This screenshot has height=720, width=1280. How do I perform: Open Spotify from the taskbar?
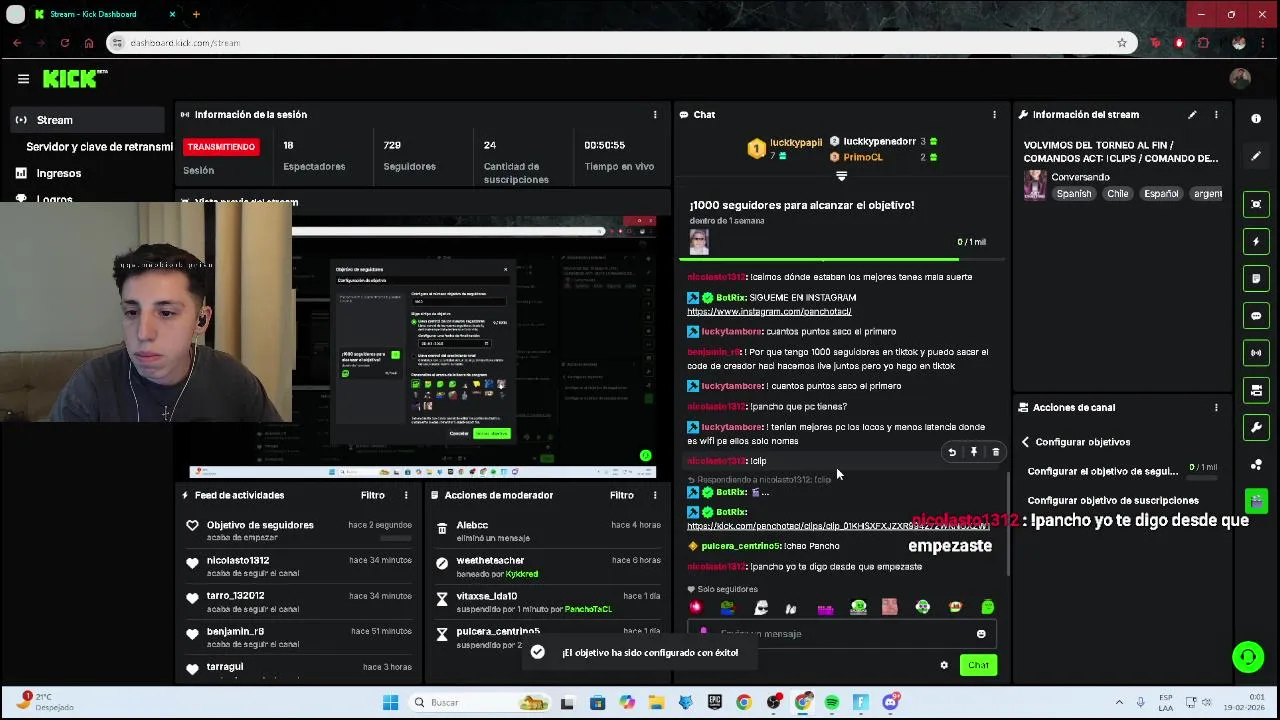coord(832,703)
